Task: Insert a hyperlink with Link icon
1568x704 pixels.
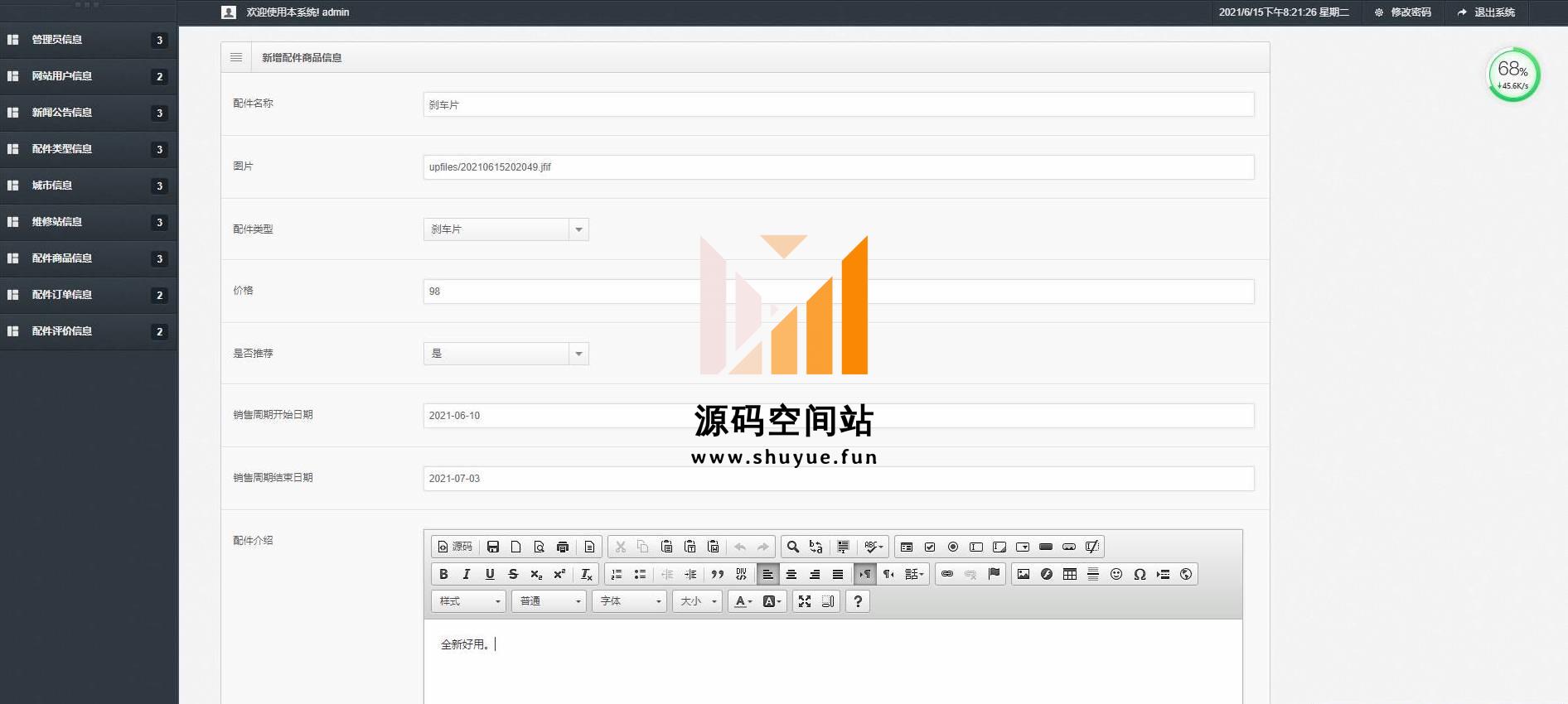Action: pyautogui.click(x=947, y=574)
